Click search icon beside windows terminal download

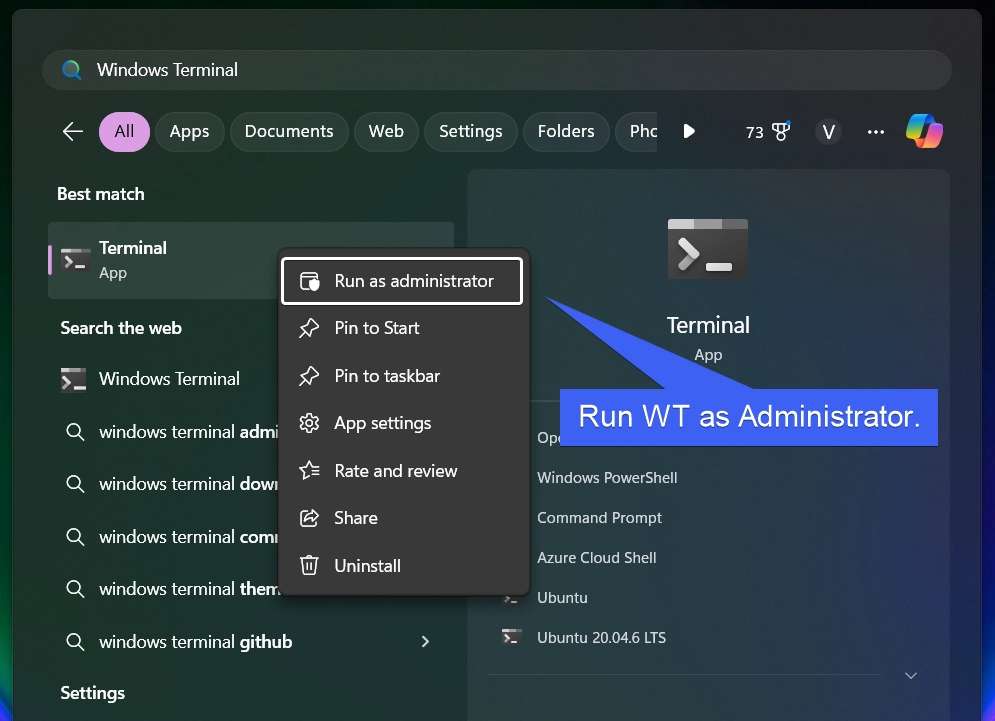pos(75,484)
